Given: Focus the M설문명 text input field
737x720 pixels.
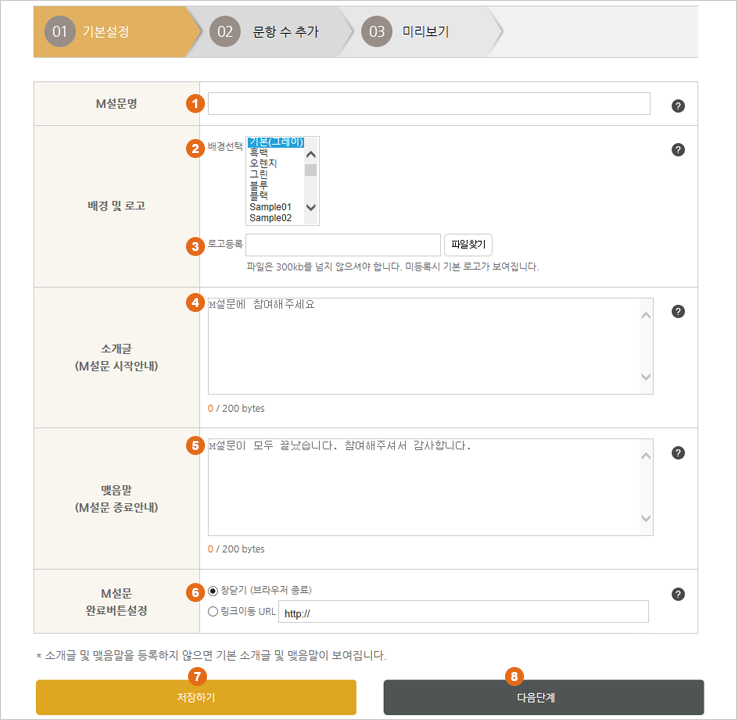Looking at the screenshot, I should (x=428, y=104).
